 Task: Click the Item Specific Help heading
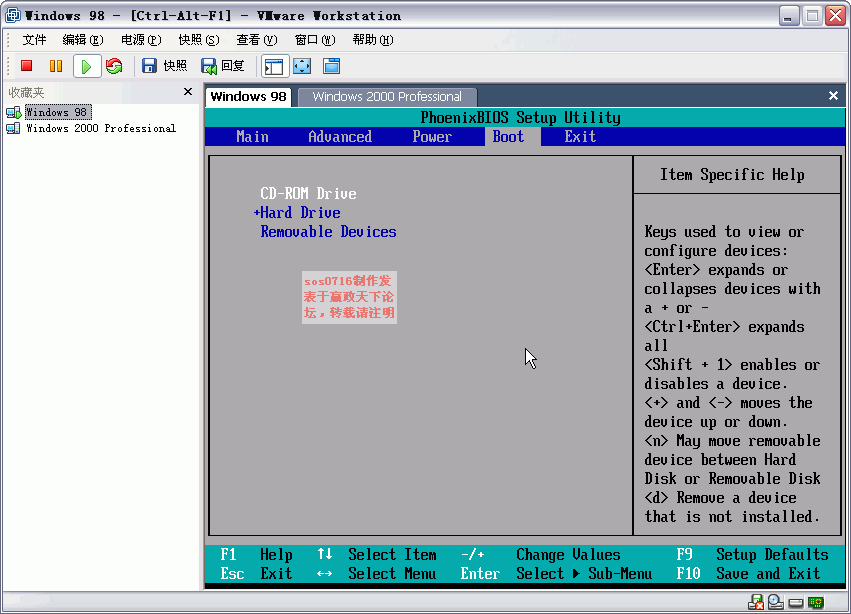(x=732, y=174)
